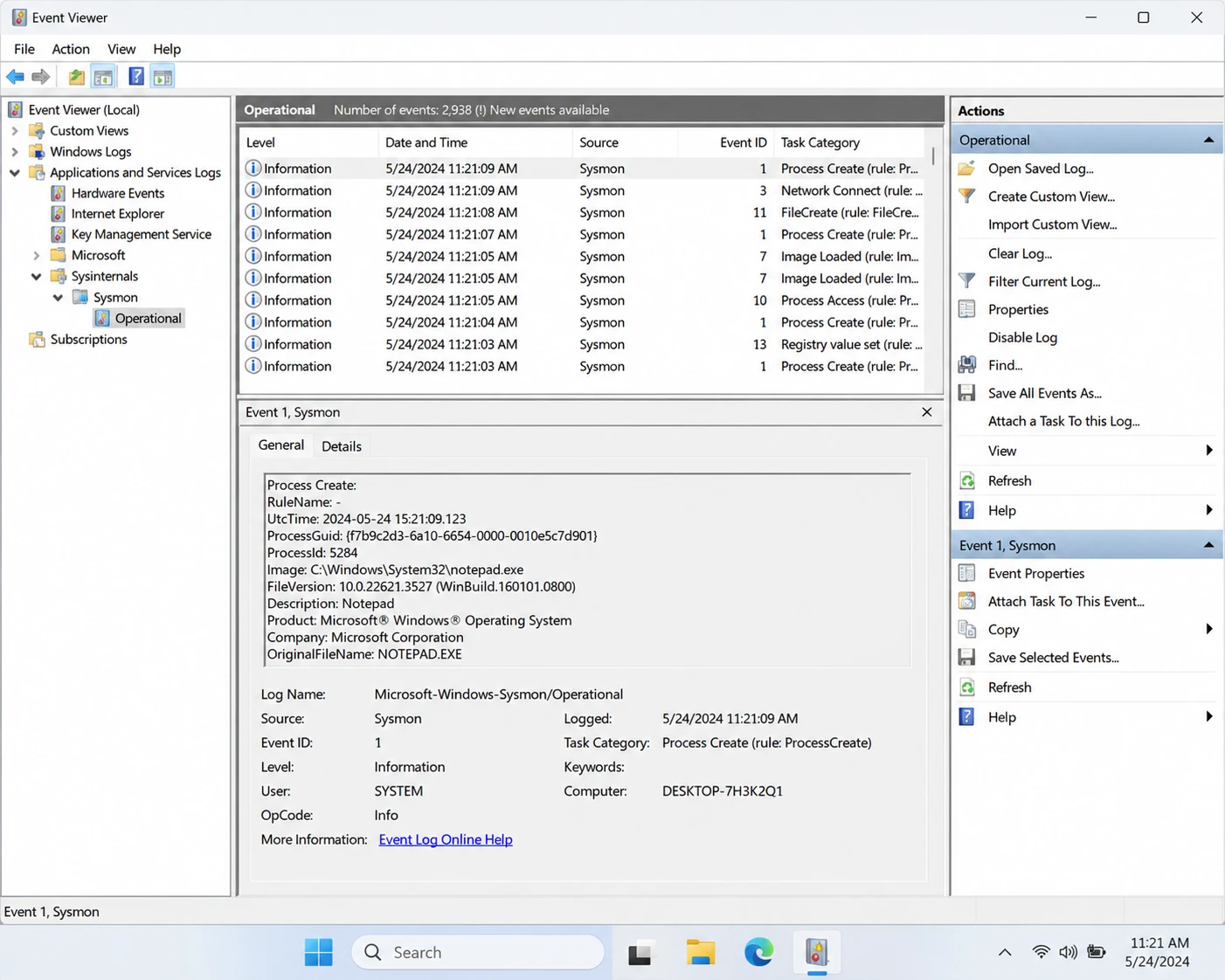The height and width of the screenshot is (980, 1225).
Task: Click the Refresh icon under Event 1, Sysmon
Action: click(x=967, y=687)
